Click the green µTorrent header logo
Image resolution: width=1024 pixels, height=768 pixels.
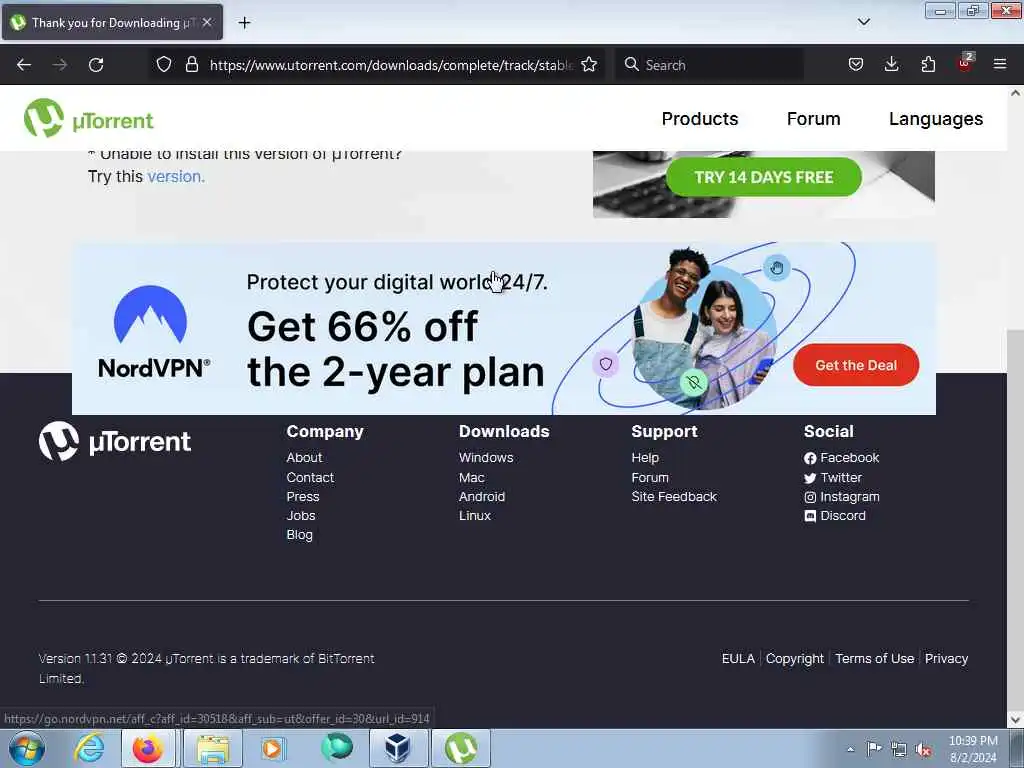tap(89, 118)
